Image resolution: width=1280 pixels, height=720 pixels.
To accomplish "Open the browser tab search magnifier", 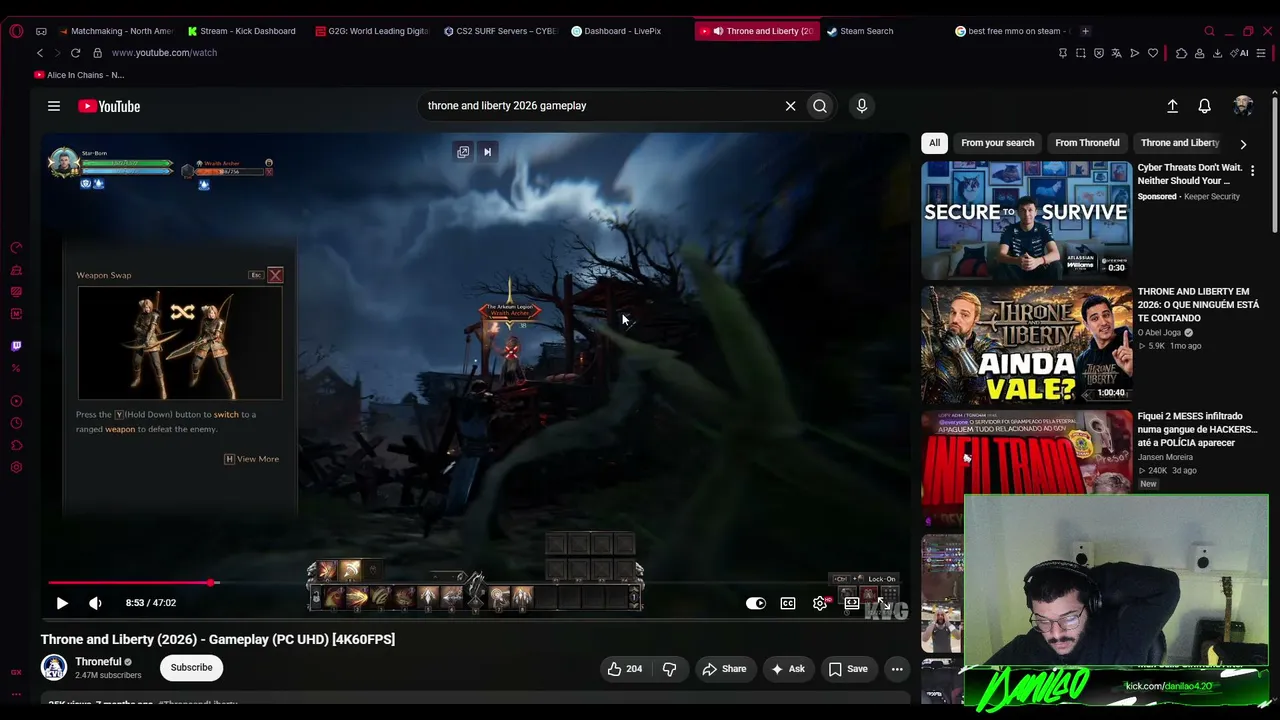I will 1209,31.
